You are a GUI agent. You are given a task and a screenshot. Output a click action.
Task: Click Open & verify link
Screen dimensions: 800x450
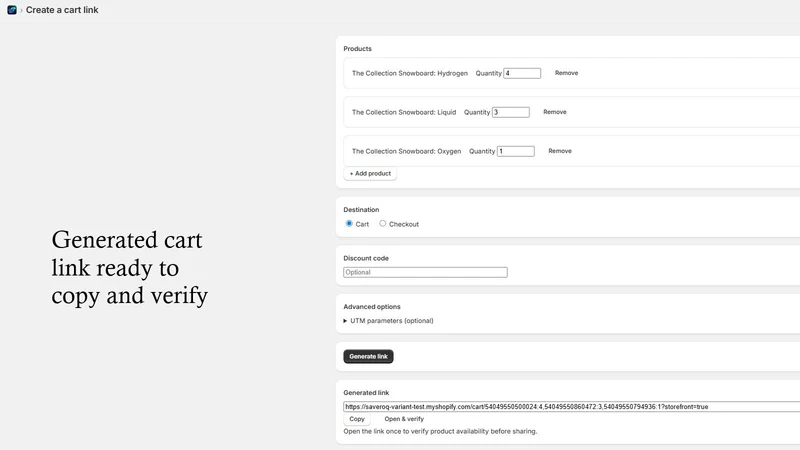(x=404, y=419)
